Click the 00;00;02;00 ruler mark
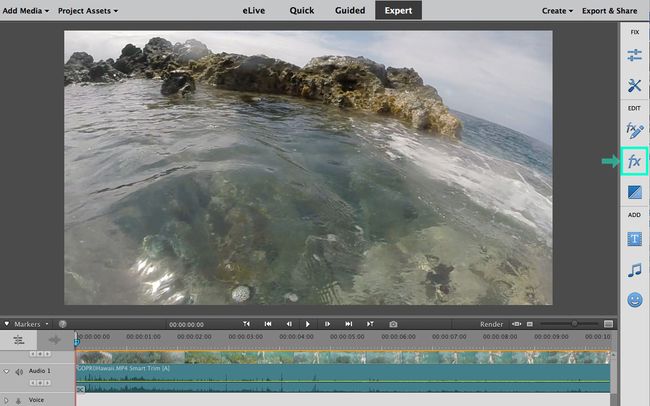 pyautogui.click(x=194, y=336)
